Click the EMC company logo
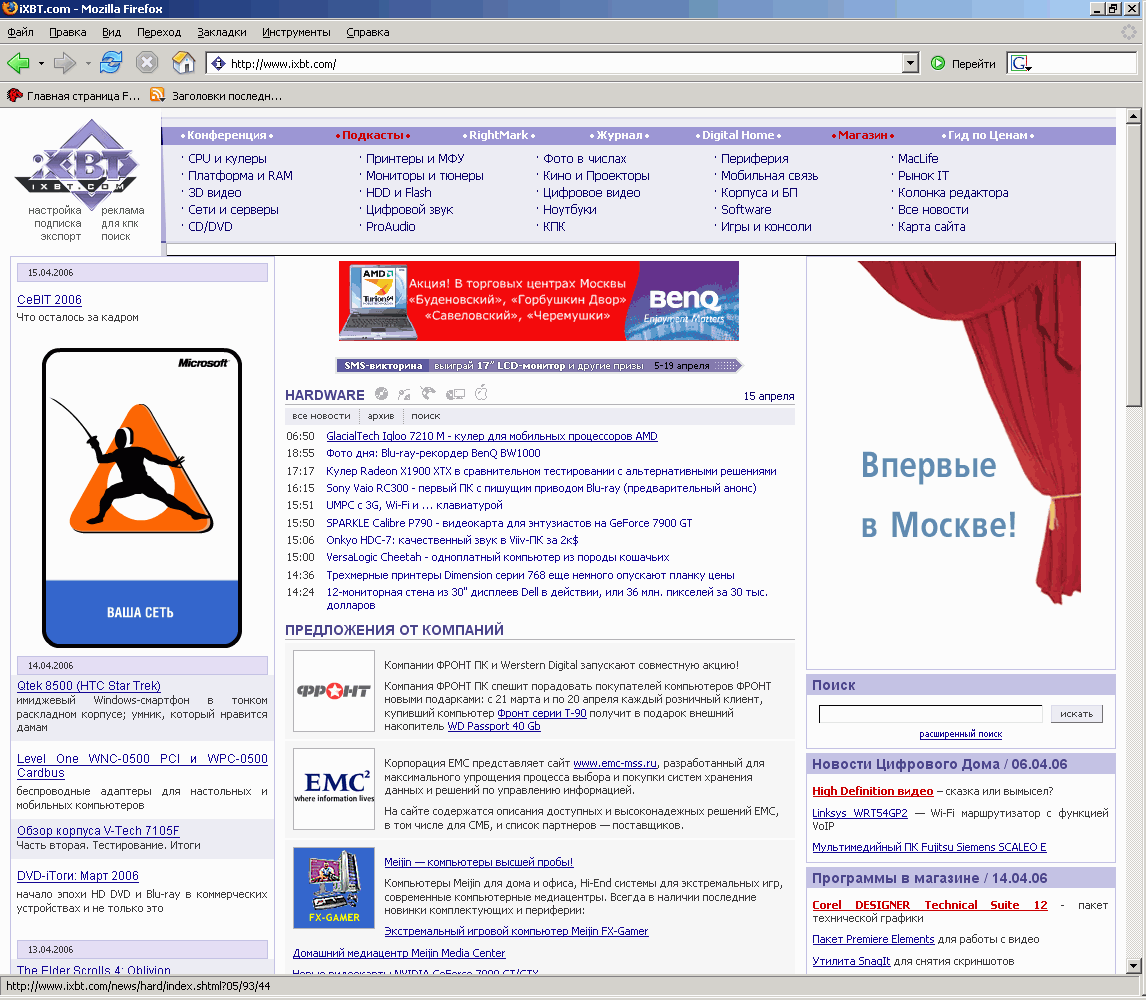The image size is (1146, 1000). (x=334, y=789)
